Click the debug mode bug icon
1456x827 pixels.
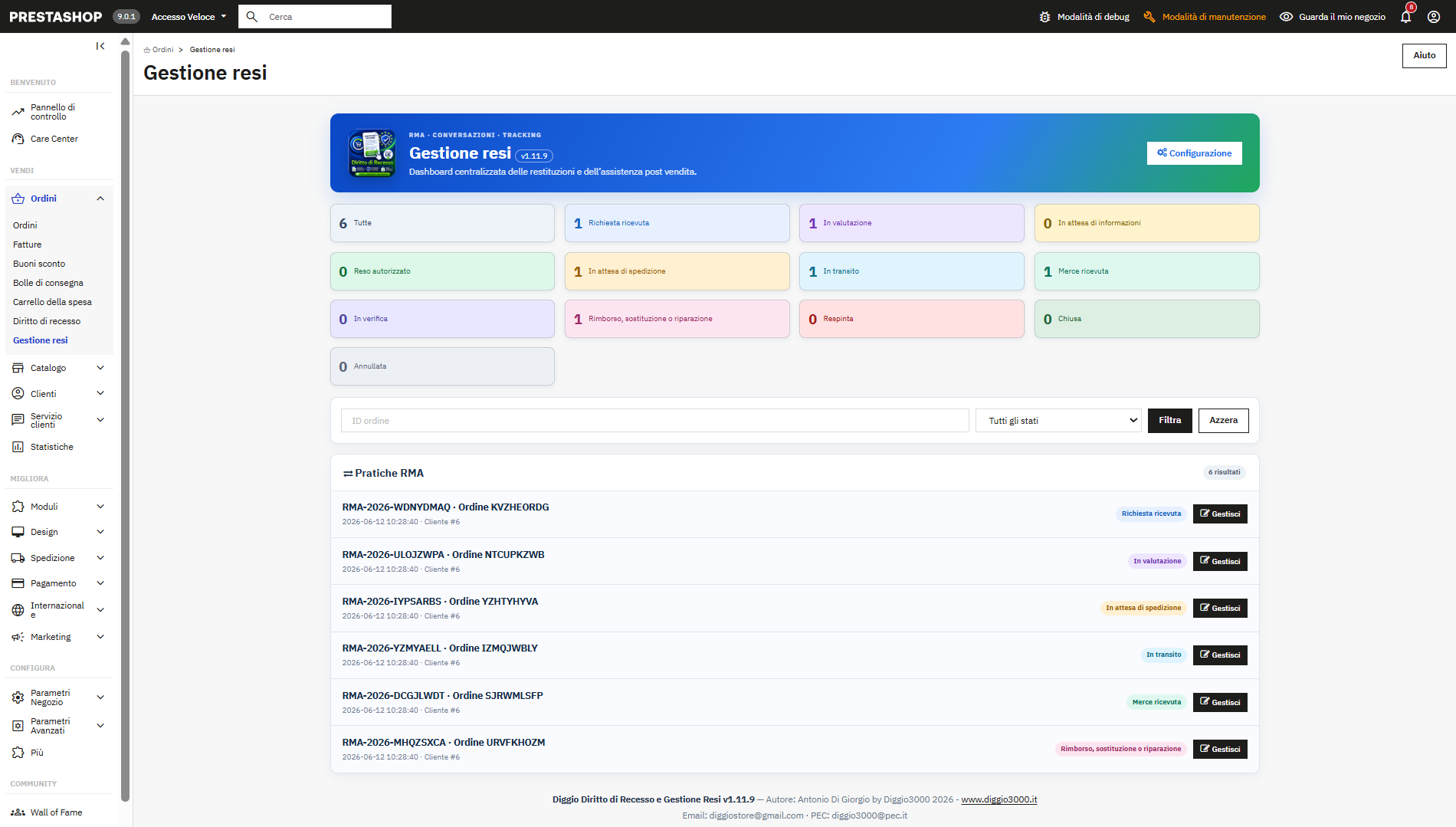point(1044,17)
